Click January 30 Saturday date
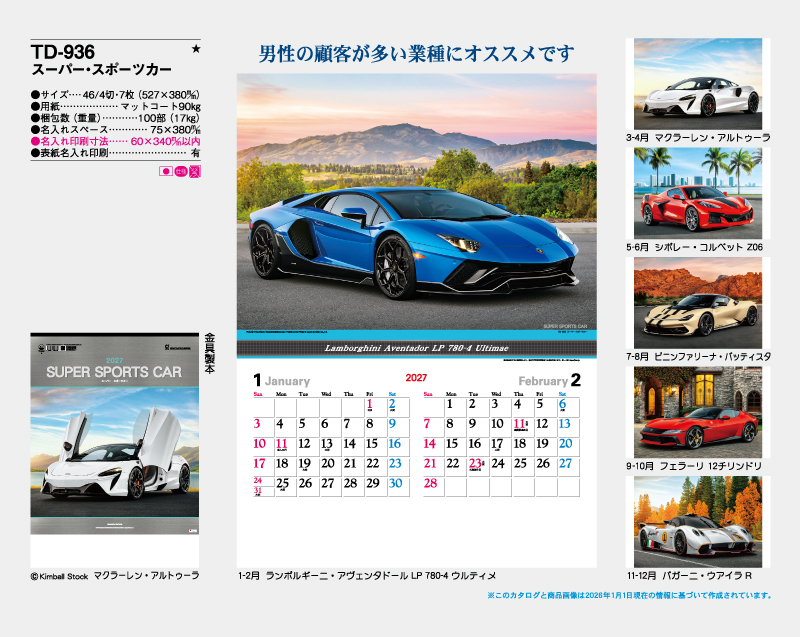800x637 pixels. [396, 483]
